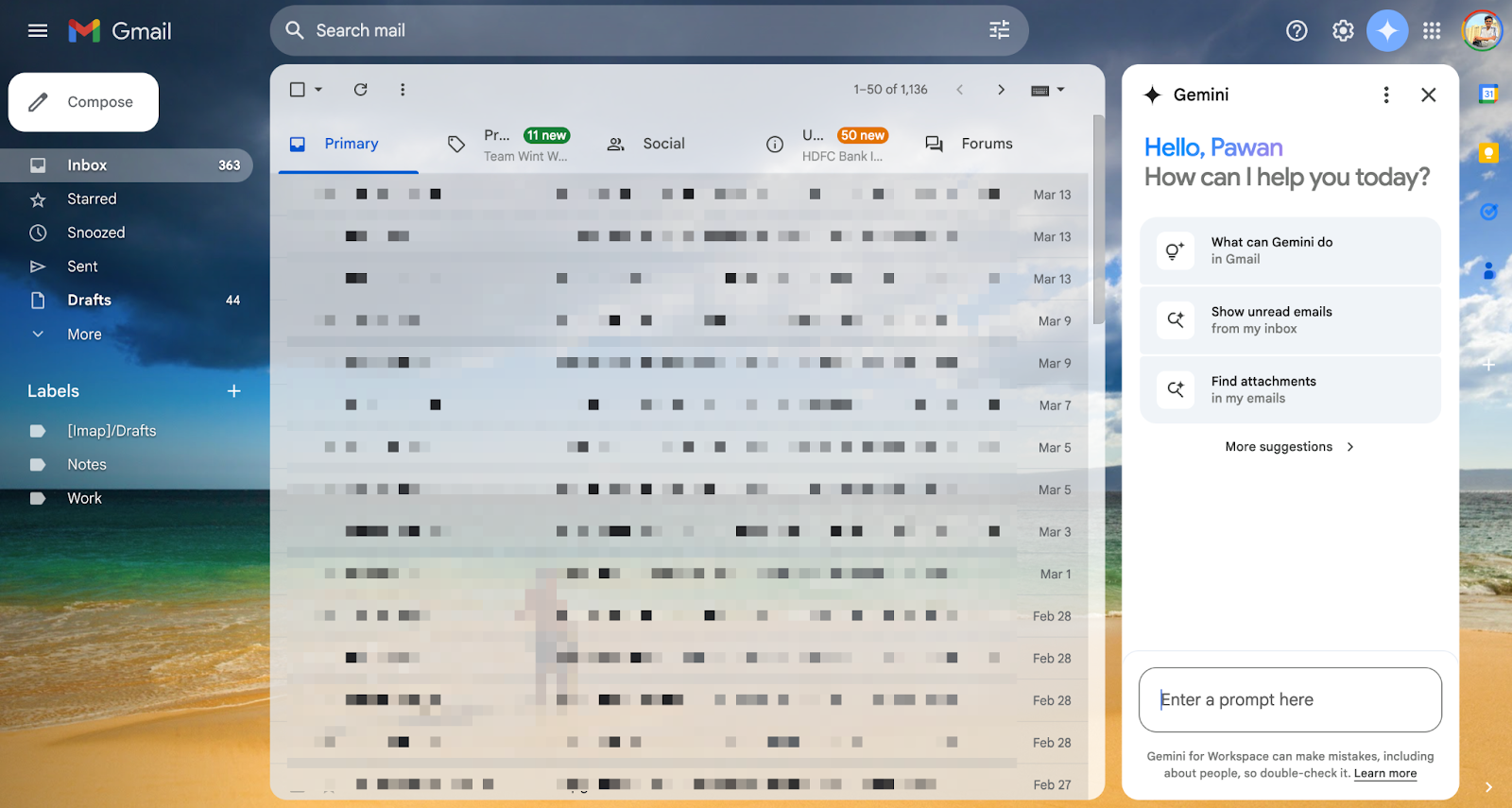Click the '1–50 of 1,136' page count
This screenshot has width=1512, height=808.
point(890,90)
